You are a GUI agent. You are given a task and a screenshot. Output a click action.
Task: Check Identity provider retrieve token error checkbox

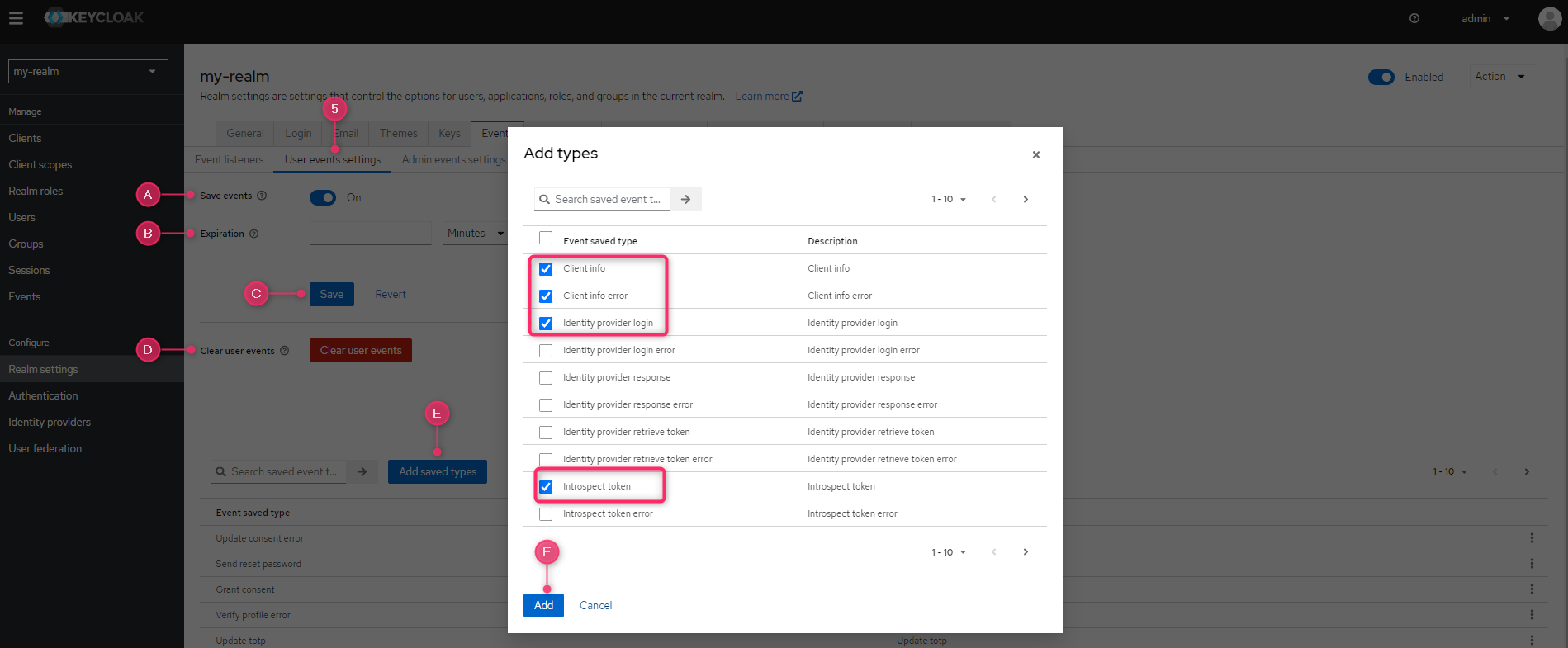(546, 460)
